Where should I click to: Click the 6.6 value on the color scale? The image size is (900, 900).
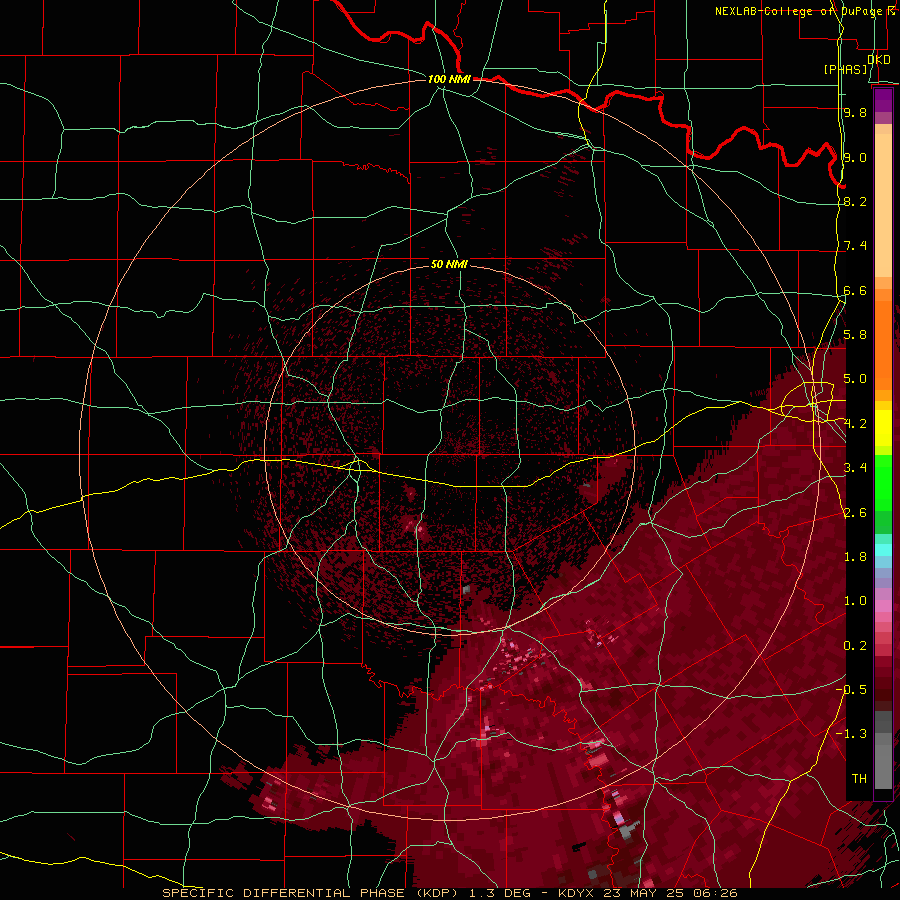coord(855,290)
